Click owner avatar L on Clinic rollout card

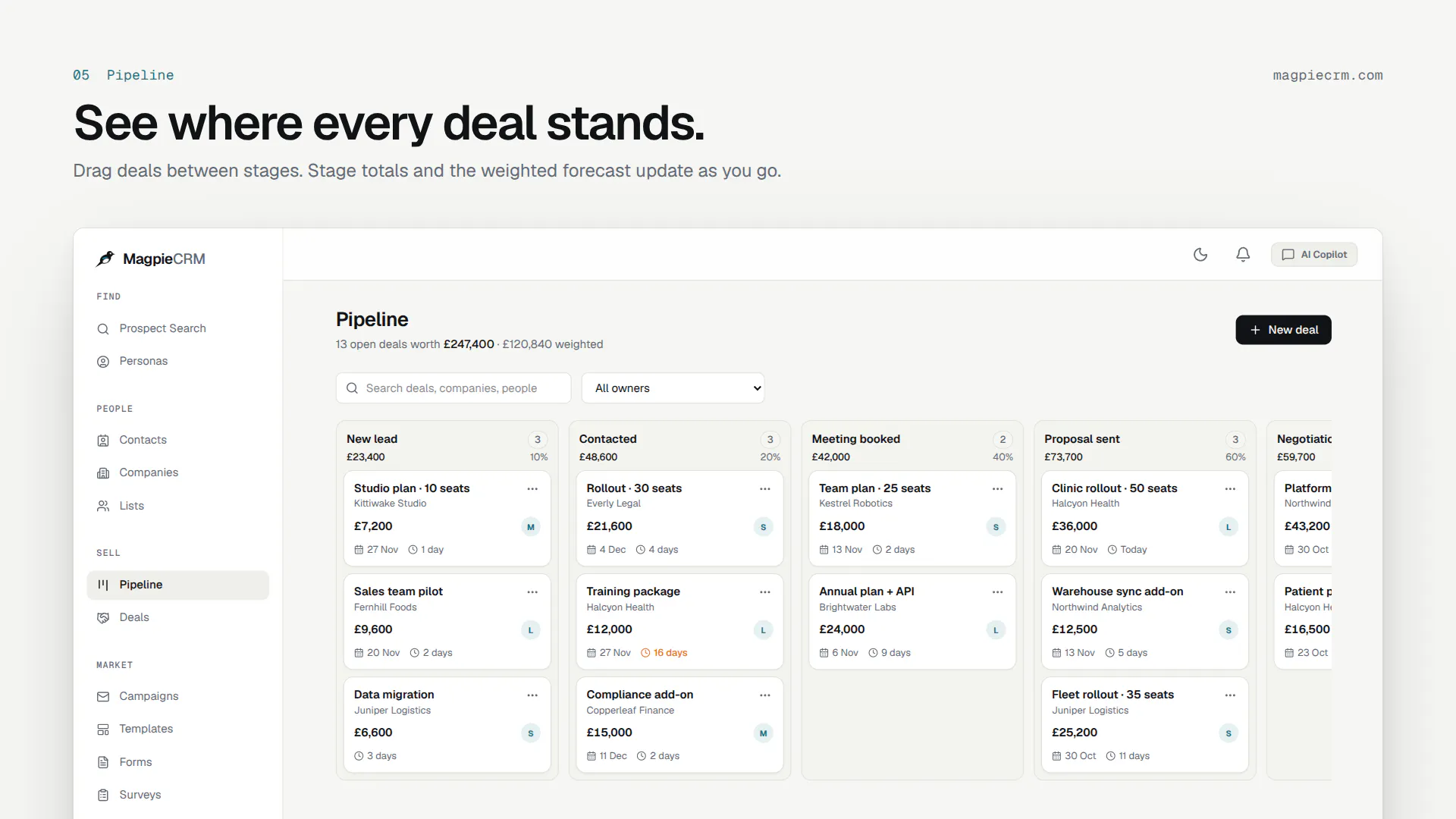tap(1228, 527)
